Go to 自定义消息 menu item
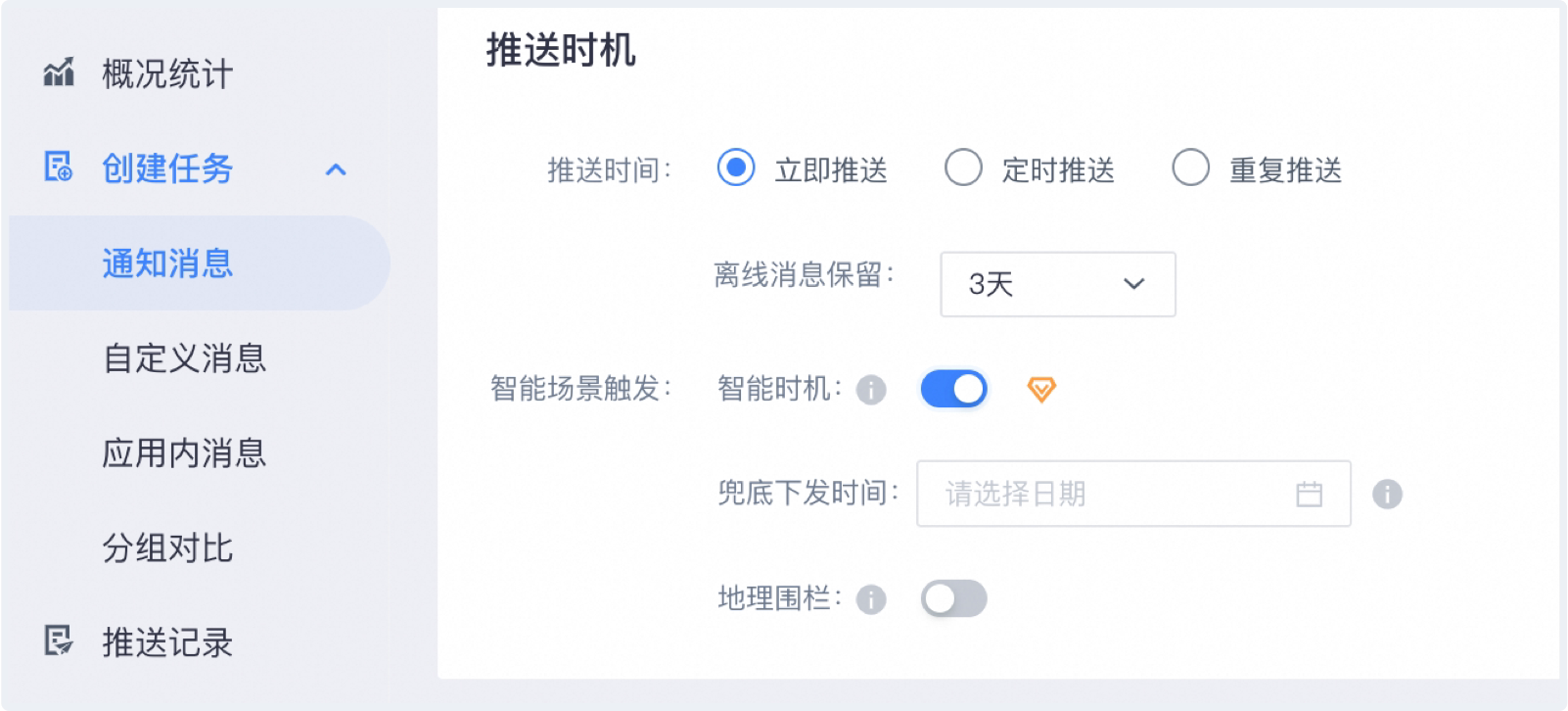This screenshot has width=1568, height=711. pyautogui.click(x=184, y=358)
